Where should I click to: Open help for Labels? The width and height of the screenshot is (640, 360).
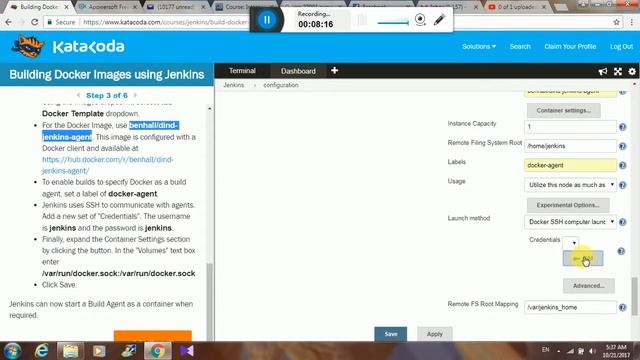[x=622, y=165]
